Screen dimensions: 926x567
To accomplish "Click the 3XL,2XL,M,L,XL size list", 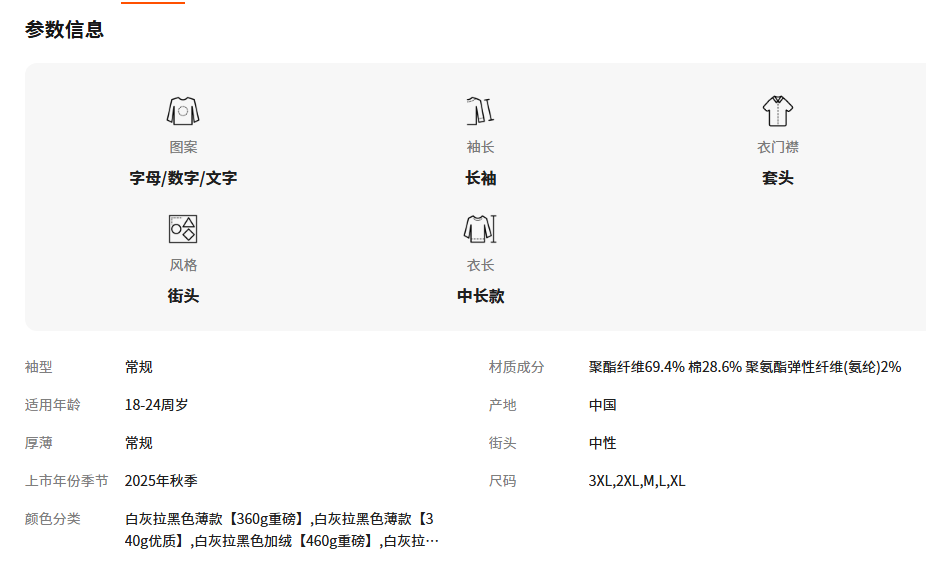I will tap(636, 481).
